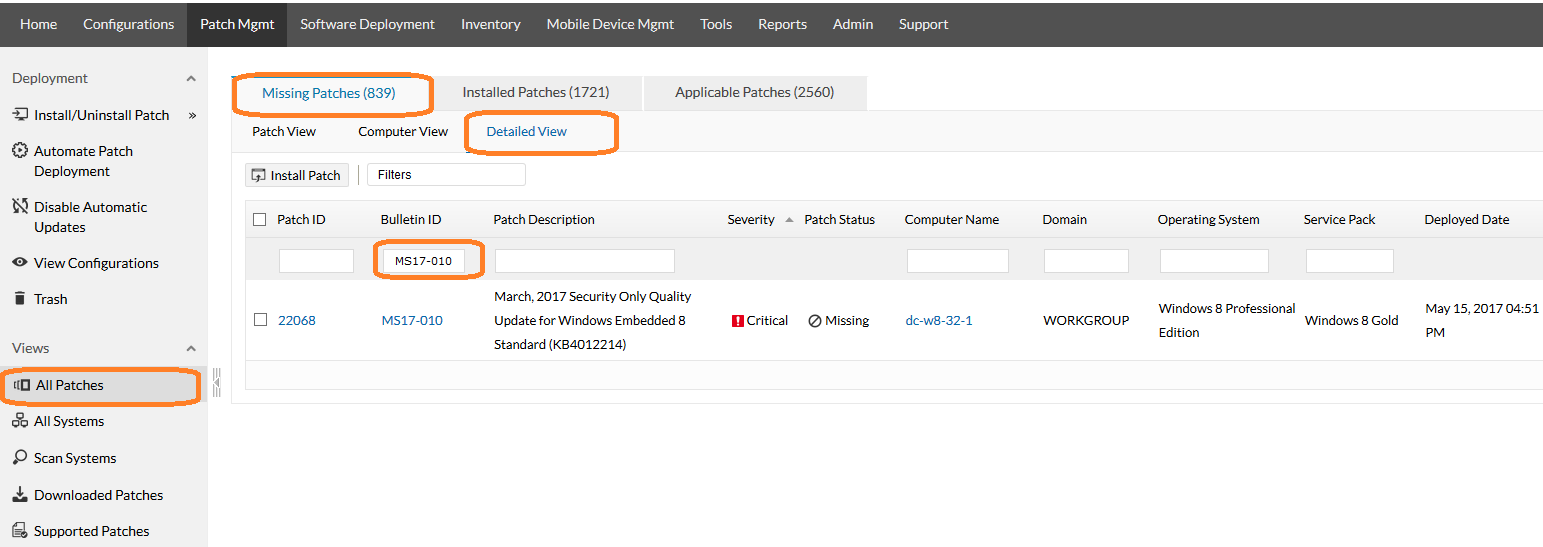1543x547 pixels.
Task: Click the Disable Automatic Updates icon
Action: point(20,207)
